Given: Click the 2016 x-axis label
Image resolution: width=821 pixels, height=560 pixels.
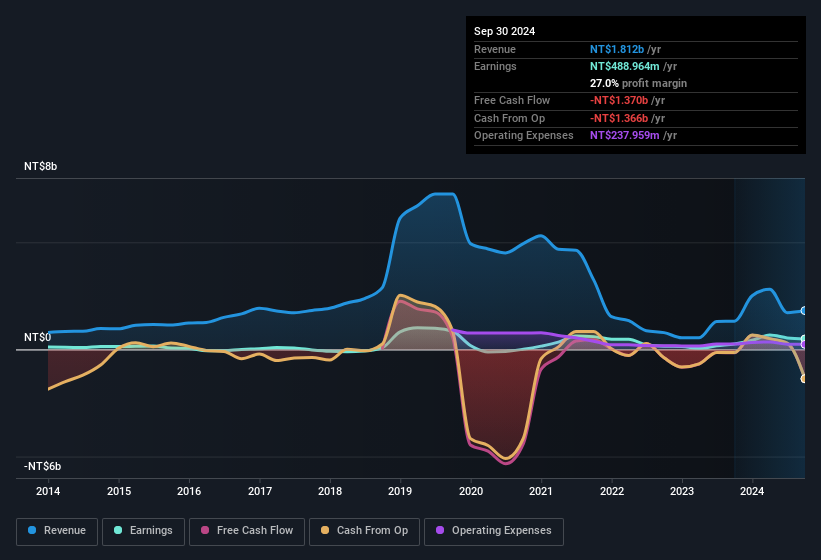Looking at the screenshot, I should coord(189,491).
